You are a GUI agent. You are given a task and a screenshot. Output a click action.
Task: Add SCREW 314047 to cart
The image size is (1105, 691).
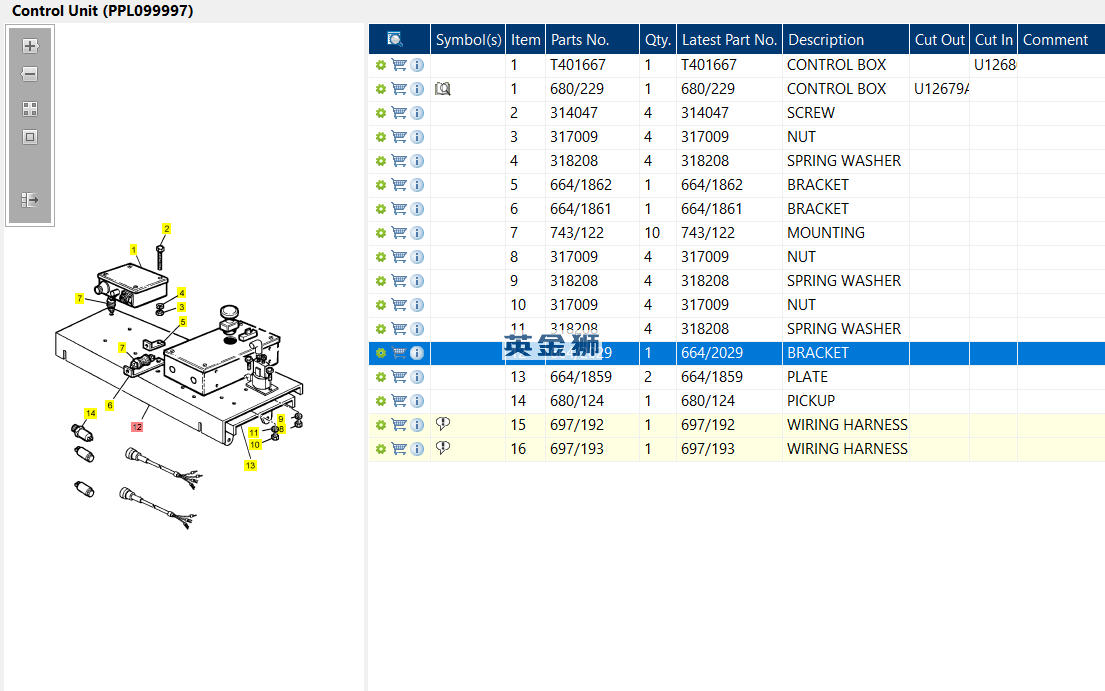pyautogui.click(x=399, y=113)
